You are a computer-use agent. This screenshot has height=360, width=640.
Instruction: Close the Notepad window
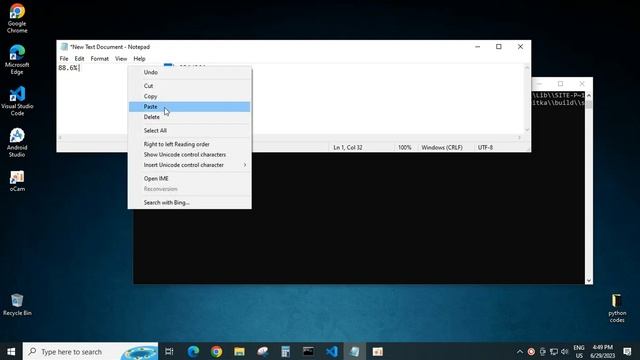520,47
